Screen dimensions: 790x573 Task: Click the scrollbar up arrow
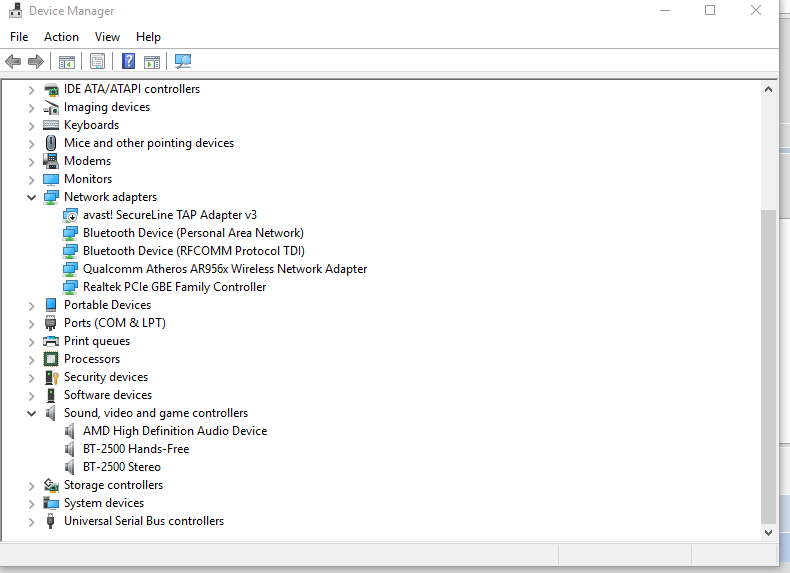click(x=768, y=90)
